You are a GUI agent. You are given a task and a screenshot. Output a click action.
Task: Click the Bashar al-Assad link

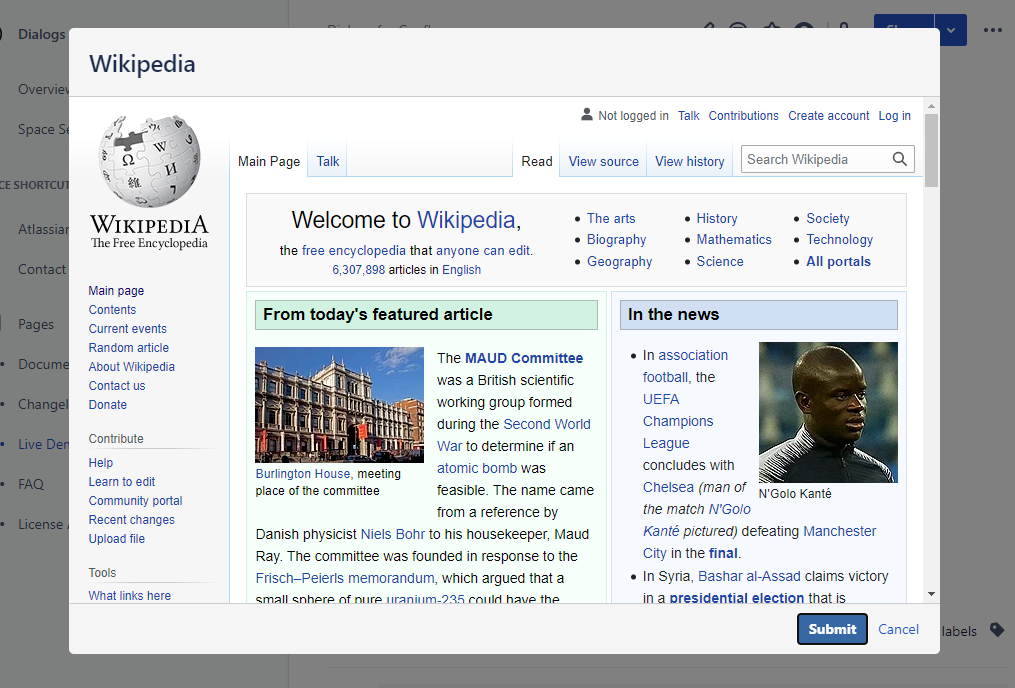[749, 576]
